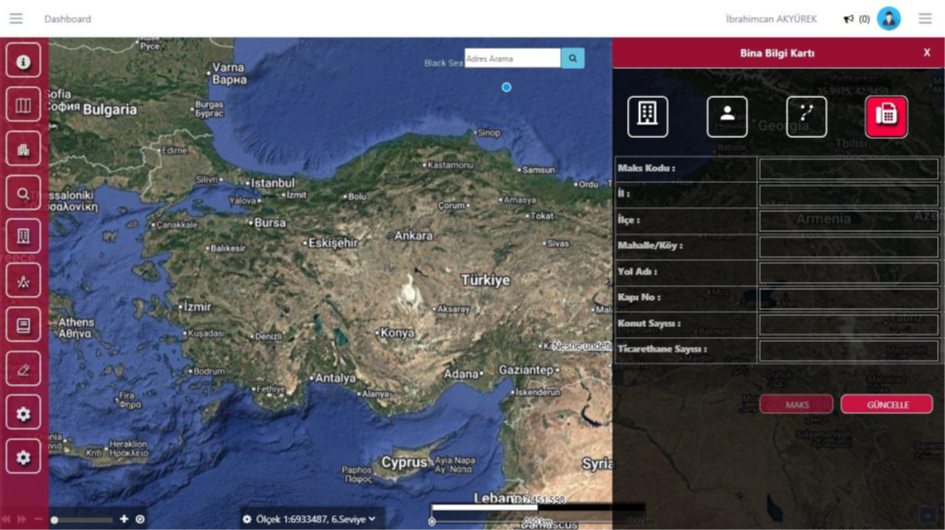The width and height of the screenshot is (945, 530).
Task: Open the user avatar profile menu
Action: [x=888, y=19]
